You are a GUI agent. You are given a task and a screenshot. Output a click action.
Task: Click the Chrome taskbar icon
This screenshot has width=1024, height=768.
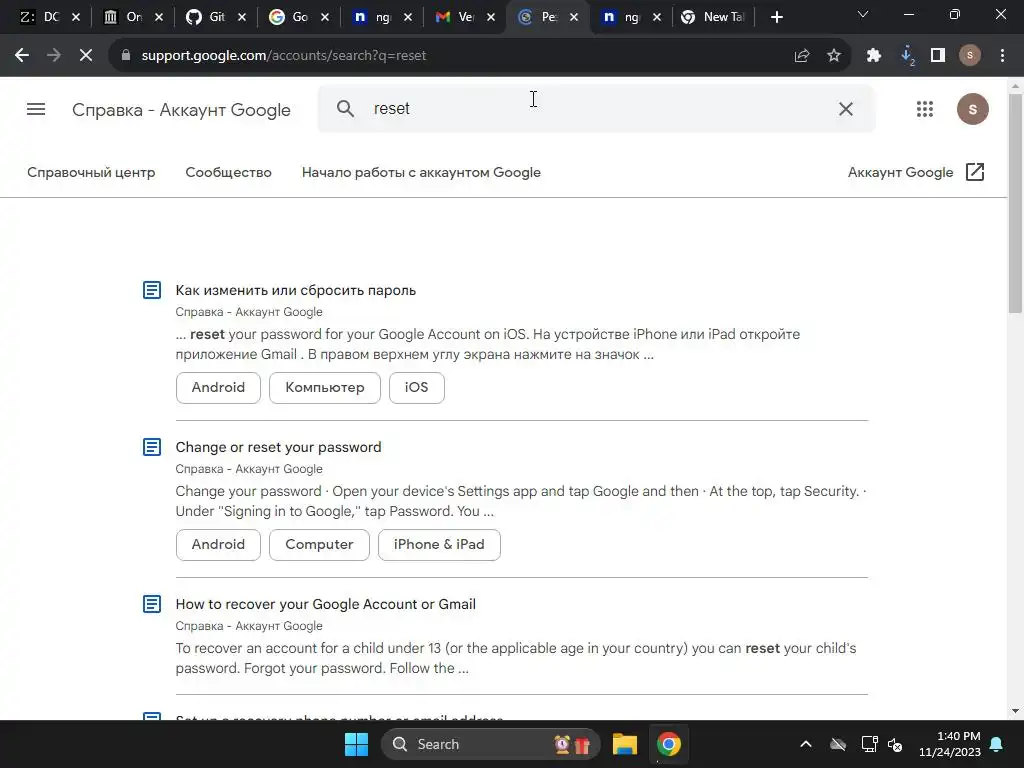669,744
